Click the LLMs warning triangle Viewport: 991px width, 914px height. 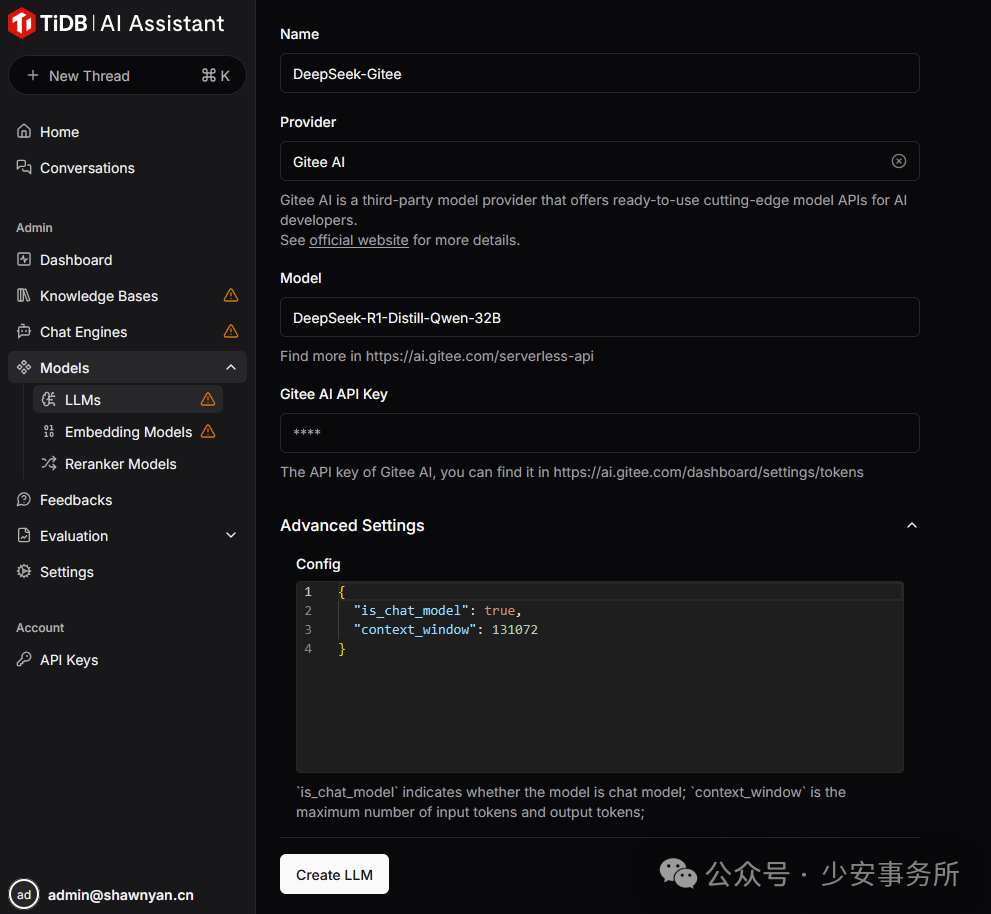208,399
